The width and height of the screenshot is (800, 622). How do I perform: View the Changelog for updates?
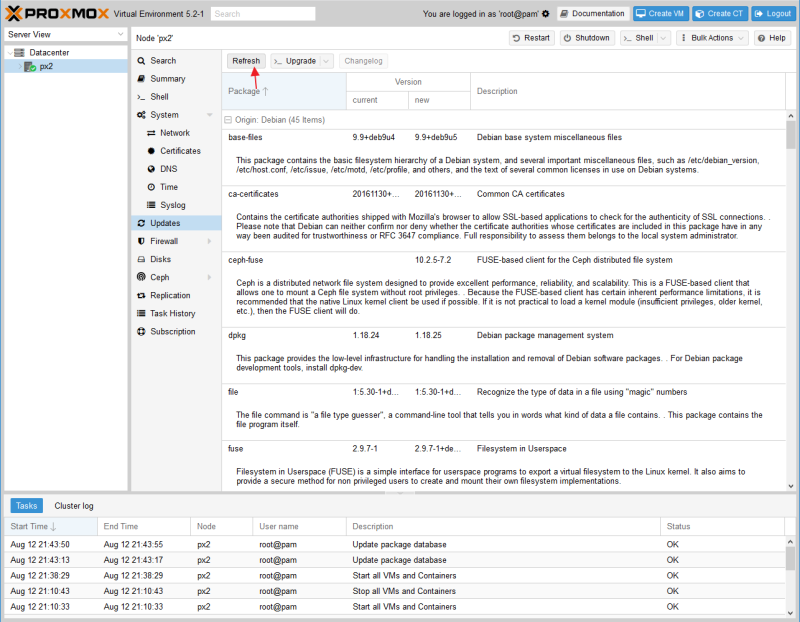362,60
